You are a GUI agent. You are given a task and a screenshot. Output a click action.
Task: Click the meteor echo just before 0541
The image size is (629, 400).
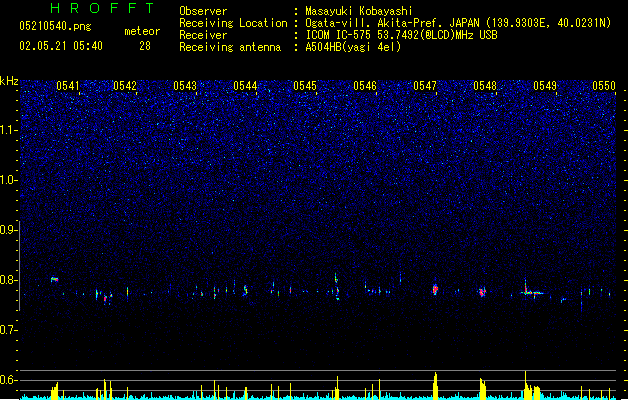point(54,279)
